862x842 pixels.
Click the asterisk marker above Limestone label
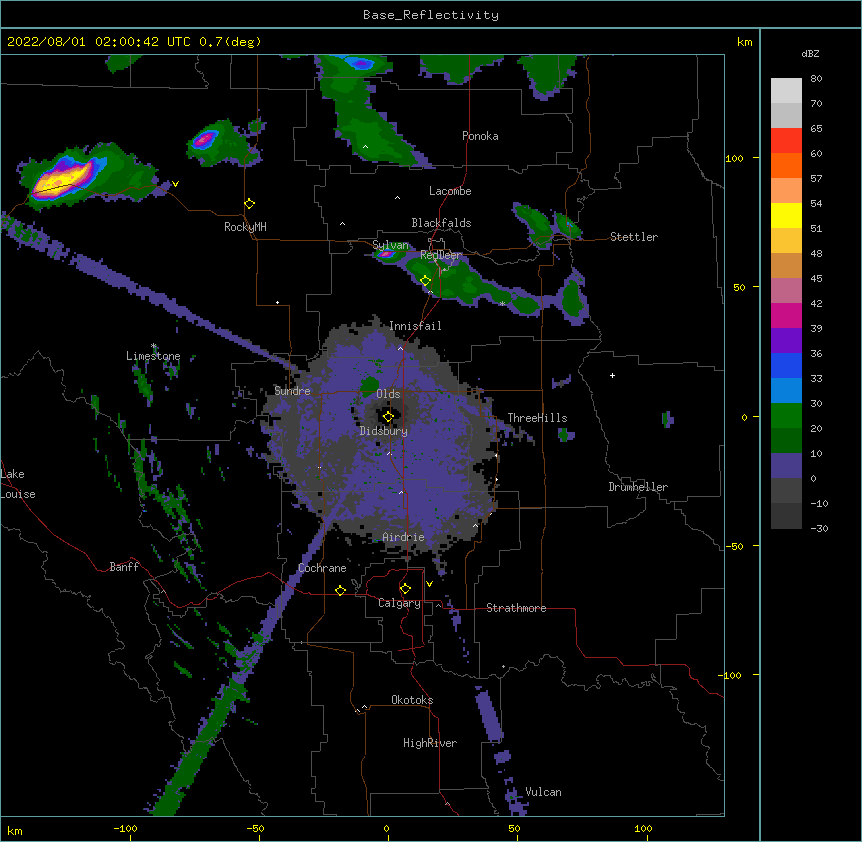[x=154, y=346]
